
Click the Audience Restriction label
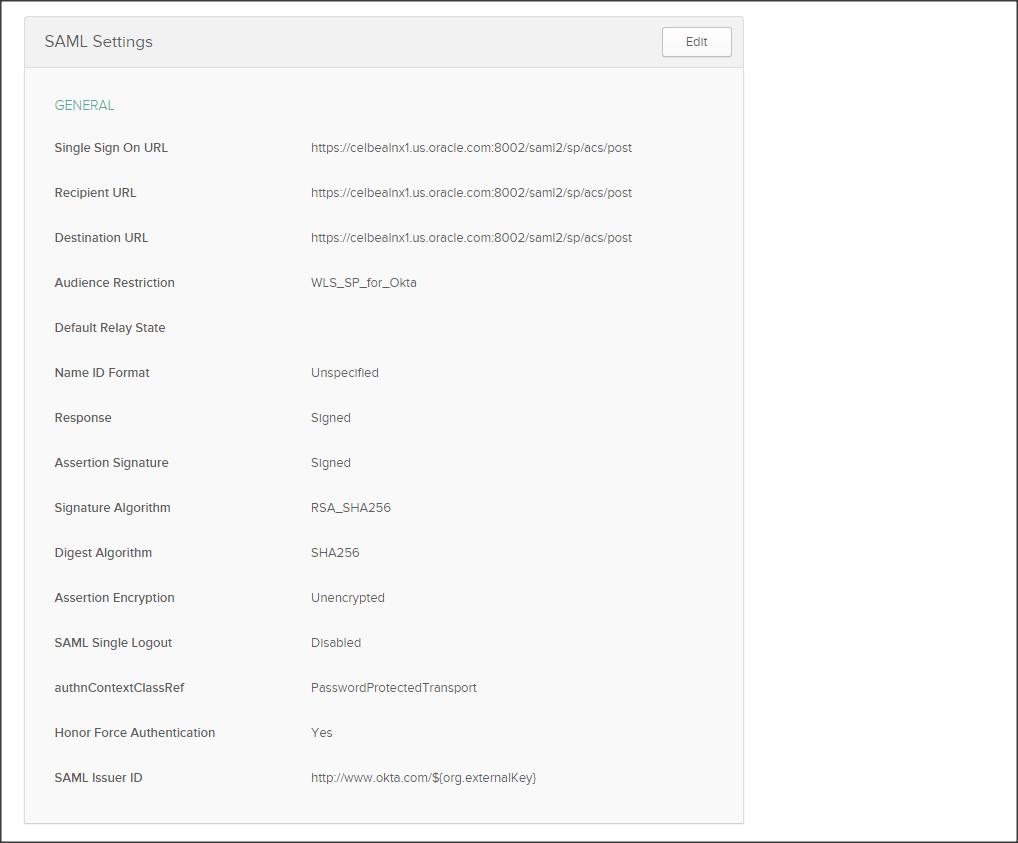click(x=114, y=283)
